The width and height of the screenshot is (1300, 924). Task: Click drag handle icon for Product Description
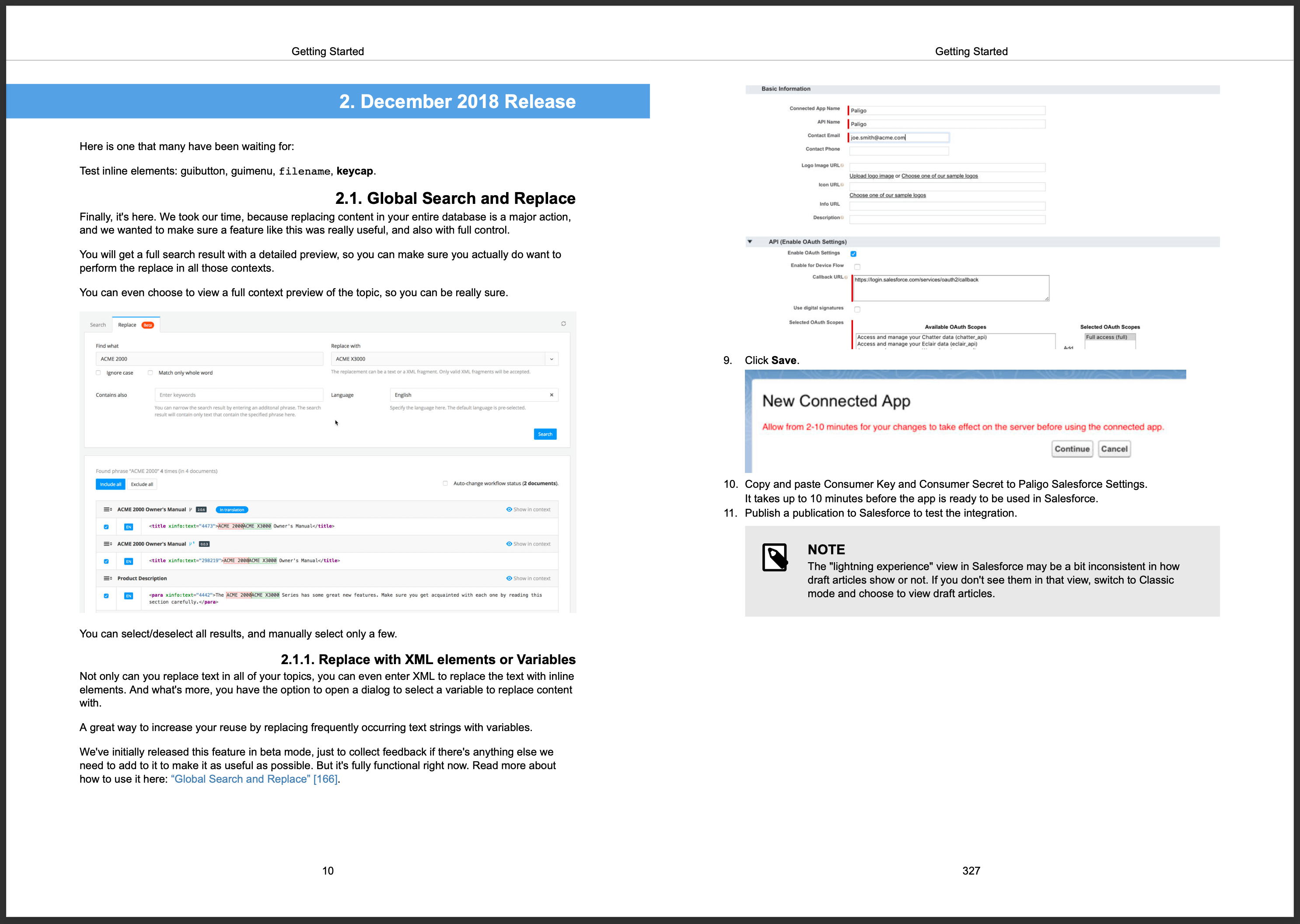coord(107,578)
